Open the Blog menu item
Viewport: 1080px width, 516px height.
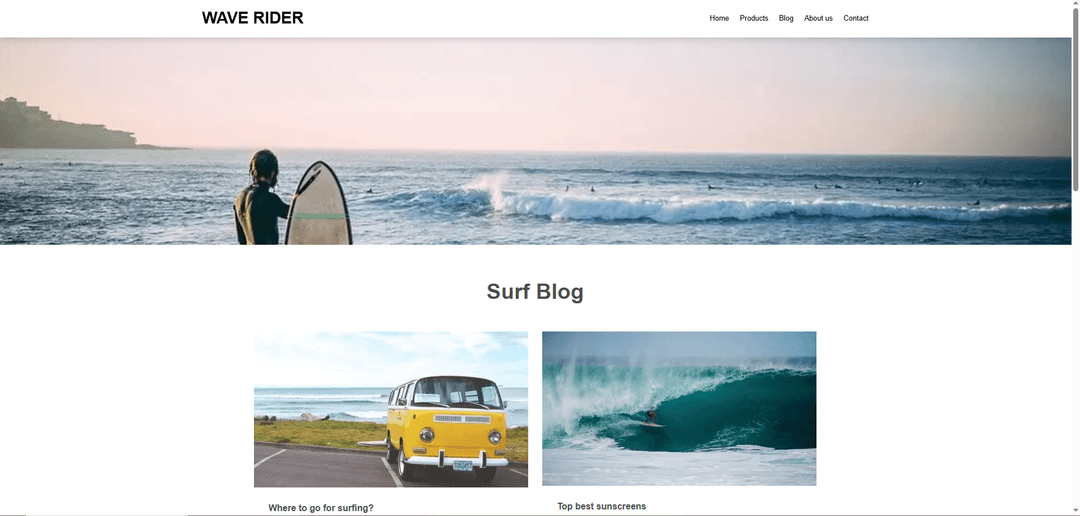pos(786,19)
